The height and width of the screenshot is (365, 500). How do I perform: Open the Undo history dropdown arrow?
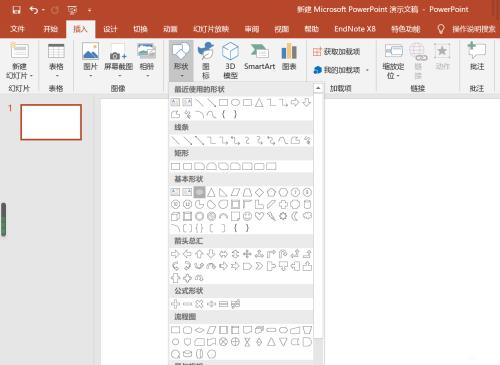tap(43, 10)
